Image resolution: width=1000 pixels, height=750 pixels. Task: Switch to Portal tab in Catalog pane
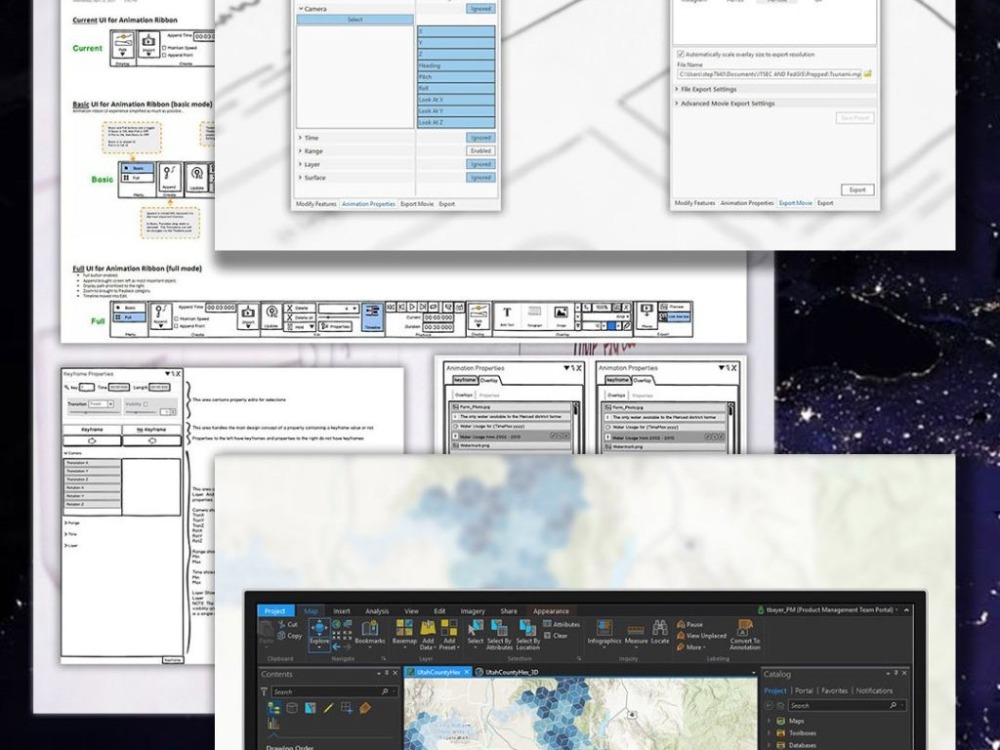click(804, 691)
